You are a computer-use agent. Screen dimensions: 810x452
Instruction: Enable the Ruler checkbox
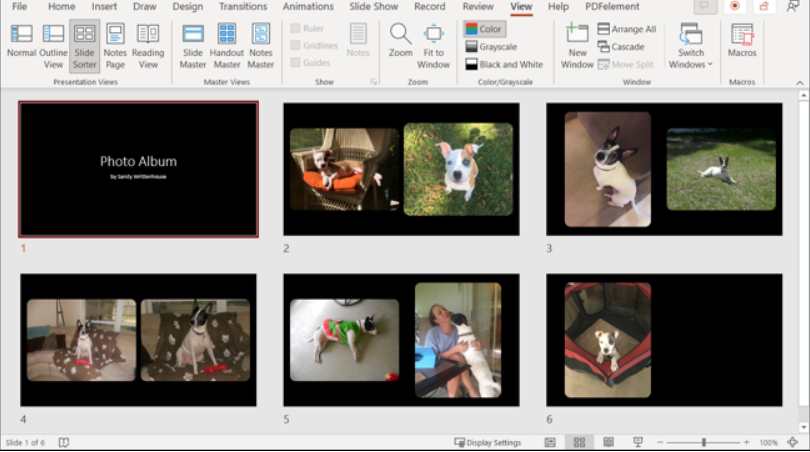pyautogui.click(x=296, y=29)
